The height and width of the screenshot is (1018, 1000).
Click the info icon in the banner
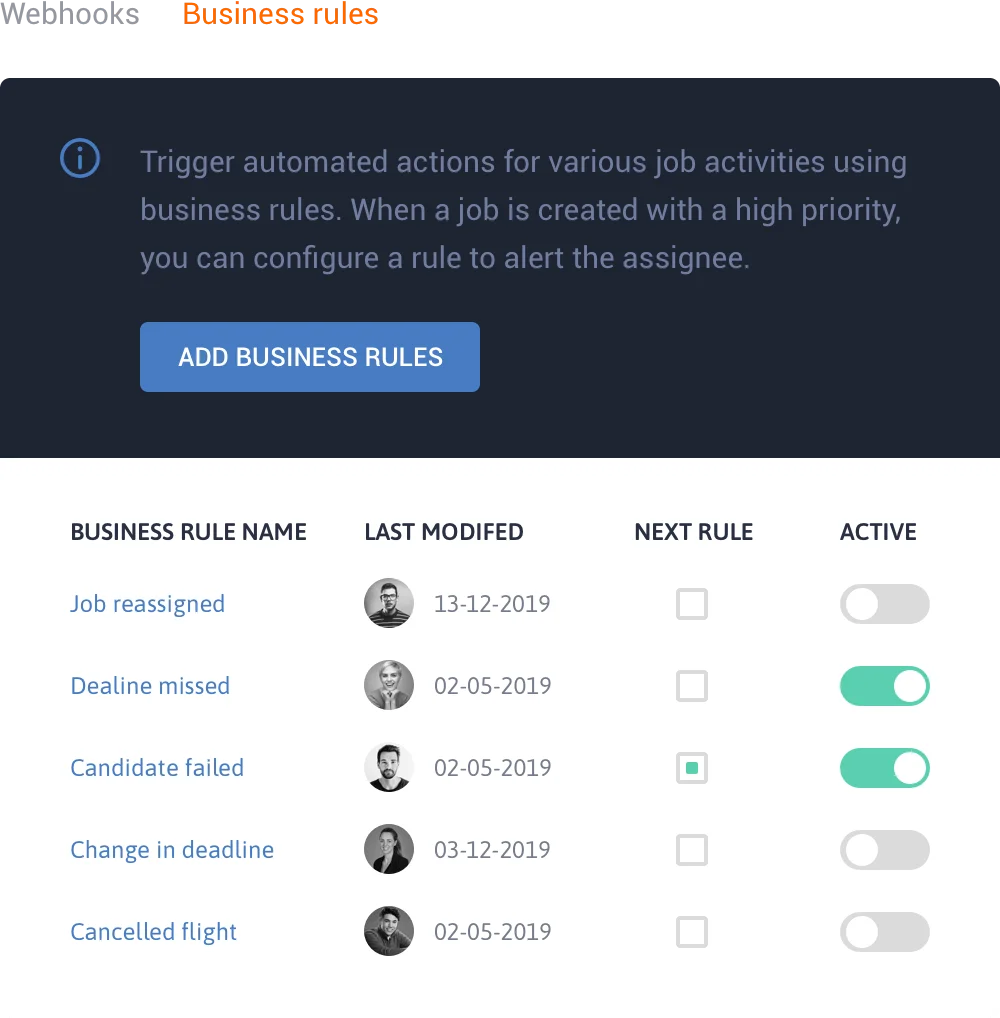point(80,158)
